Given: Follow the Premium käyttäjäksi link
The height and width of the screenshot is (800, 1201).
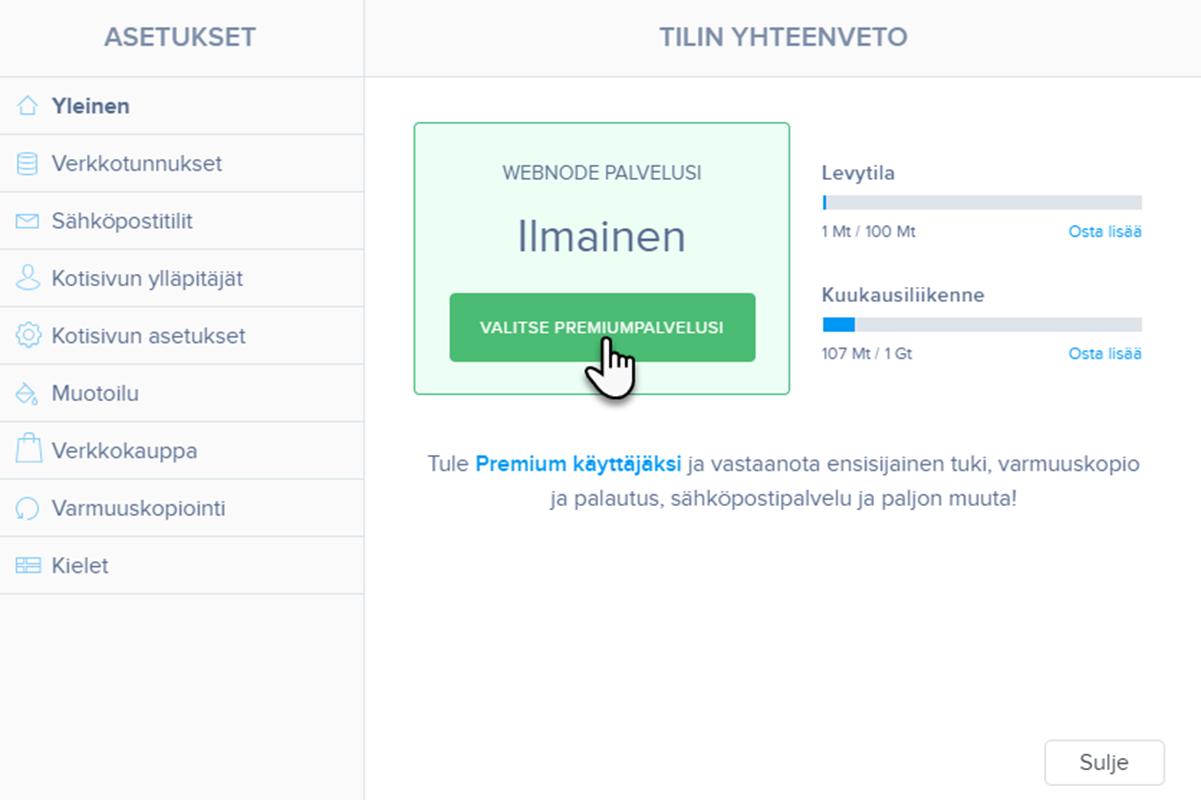Looking at the screenshot, I should click(x=578, y=464).
